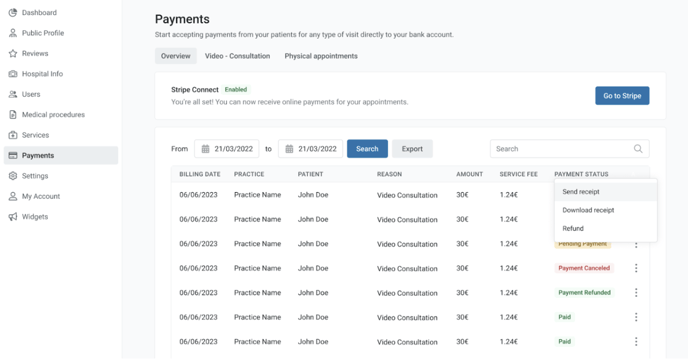Image resolution: width=688 pixels, height=360 pixels.
Task: Click the Payment Canceled status badge
Action: pos(584,268)
